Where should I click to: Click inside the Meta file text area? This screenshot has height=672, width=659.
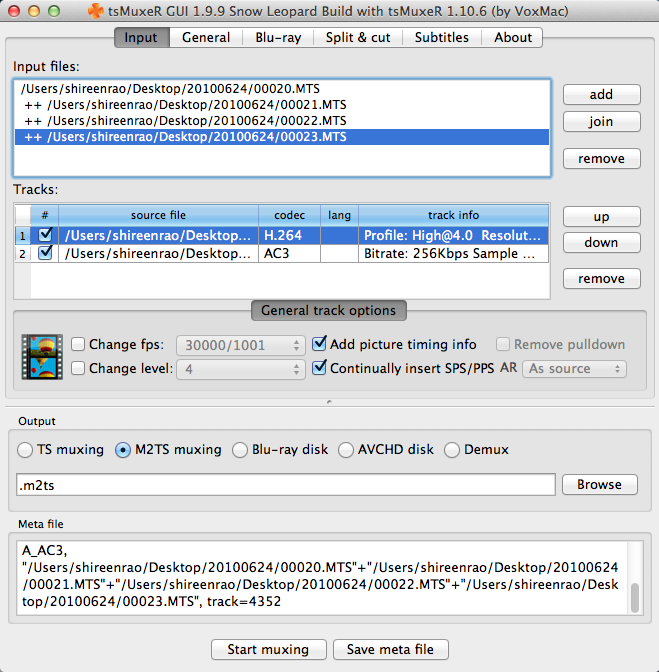[x=321, y=578]
